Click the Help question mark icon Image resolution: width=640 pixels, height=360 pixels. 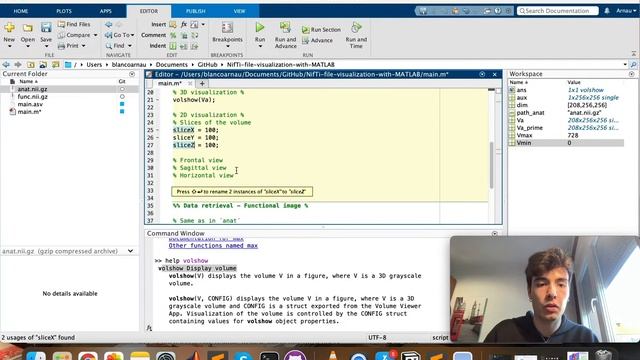click(x=498, y=11)
